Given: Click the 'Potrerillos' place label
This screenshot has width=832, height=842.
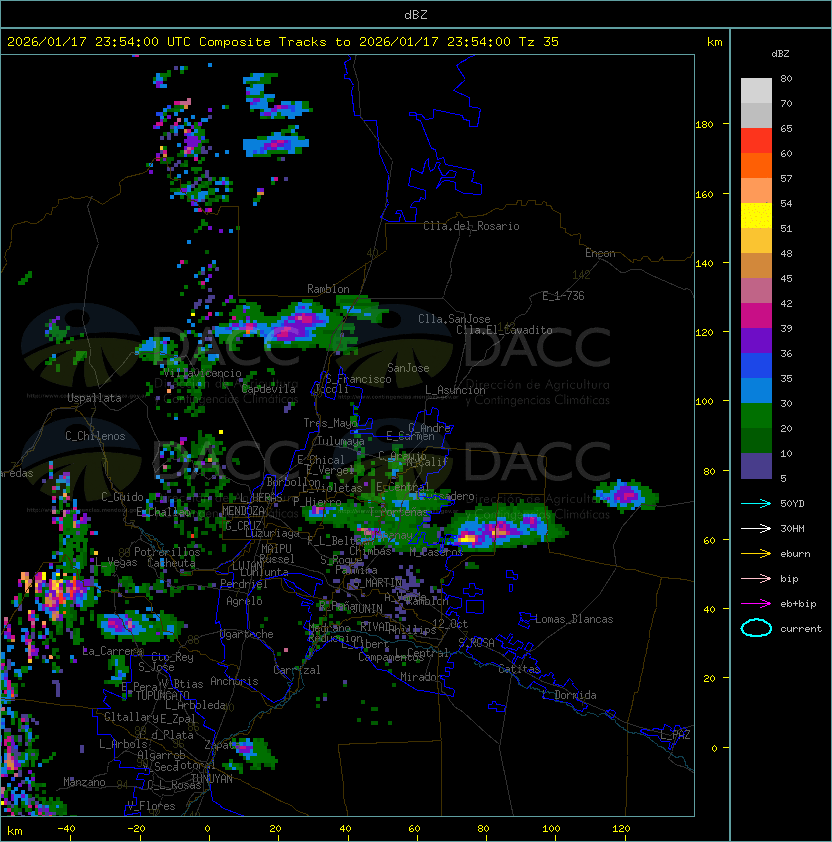Looking at the screenshot, I should pos(167,552).
